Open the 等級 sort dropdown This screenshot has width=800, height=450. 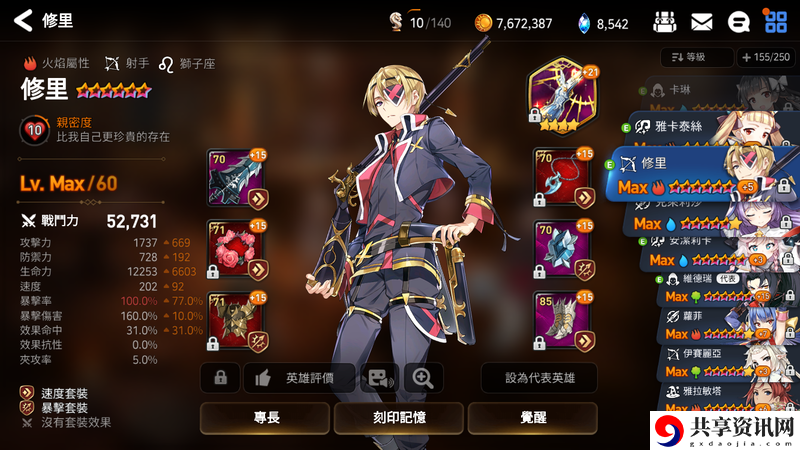[x=696, y=57]
